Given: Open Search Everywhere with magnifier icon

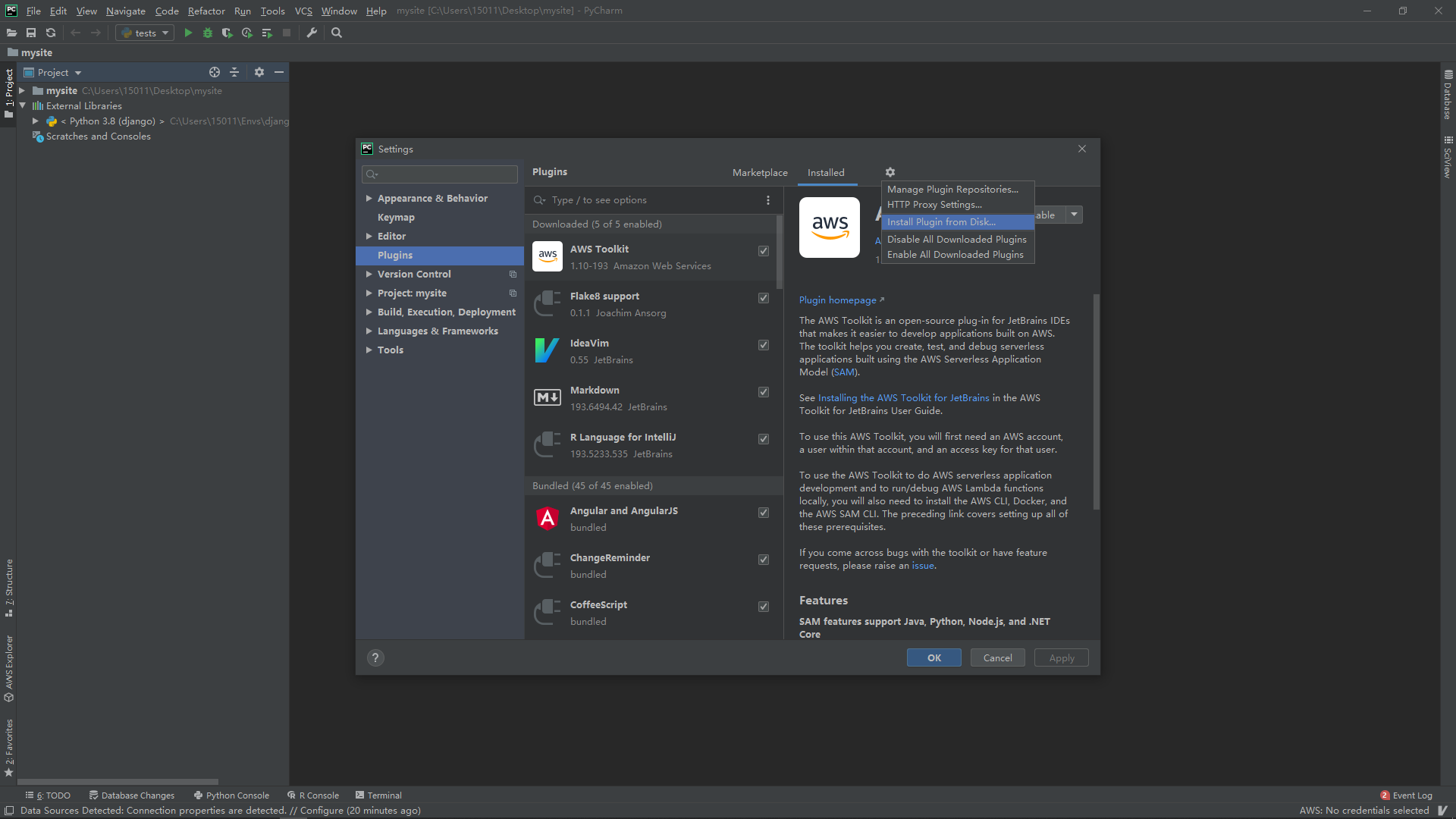Looking at the screenshot, I should tap(337, 33).
